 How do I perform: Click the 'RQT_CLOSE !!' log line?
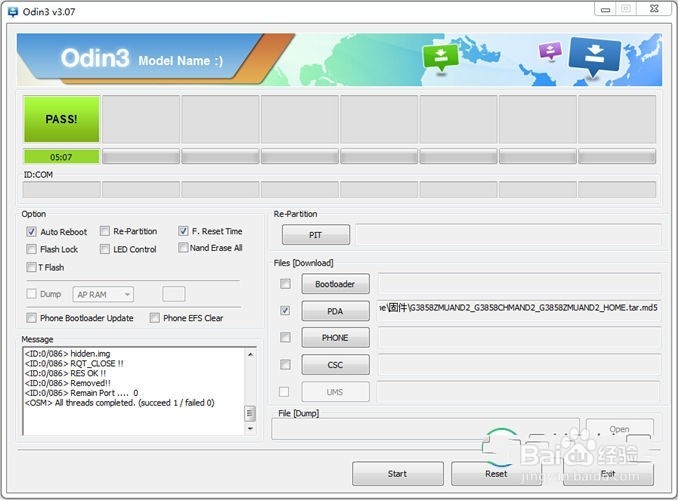(74, 363)
